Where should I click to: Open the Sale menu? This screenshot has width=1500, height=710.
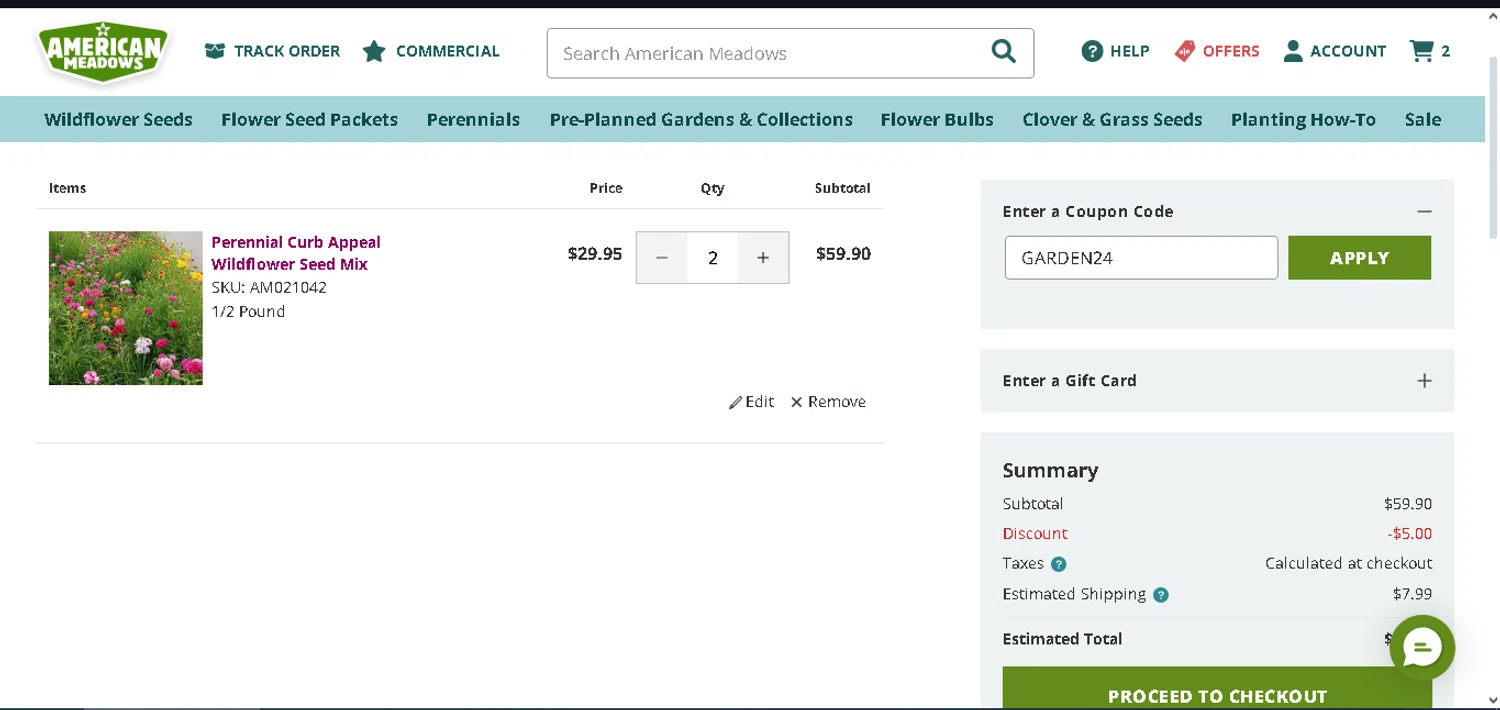tap(1422, 120)
